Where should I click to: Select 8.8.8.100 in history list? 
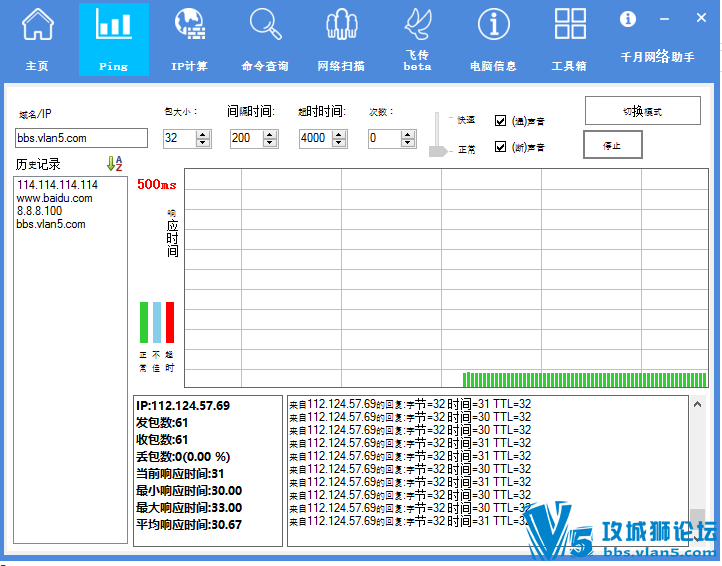pyautogui.click(x=39, y=211)
